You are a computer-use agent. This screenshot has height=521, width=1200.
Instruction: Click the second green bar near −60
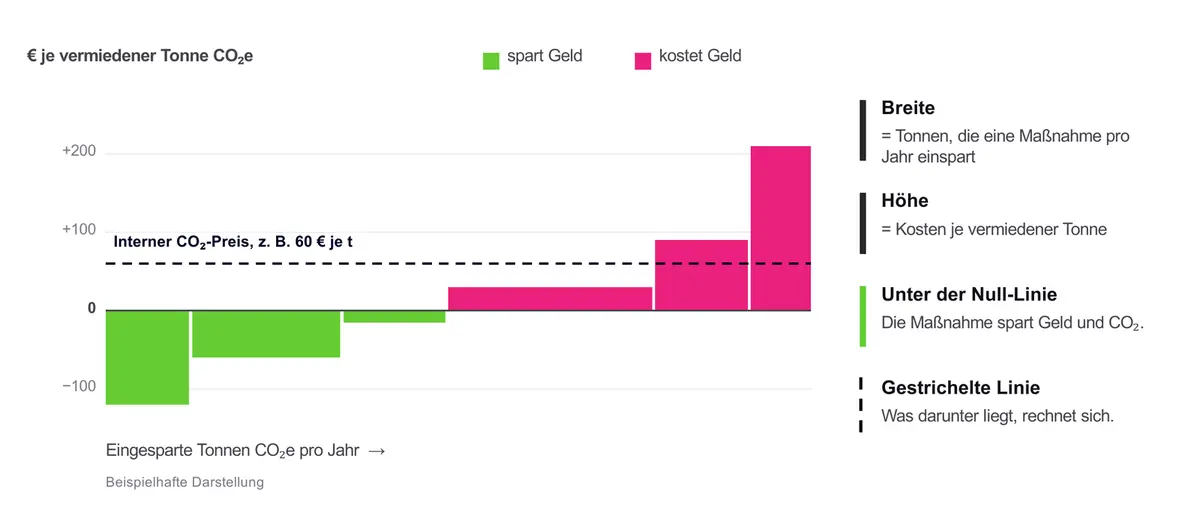point(266,334)
